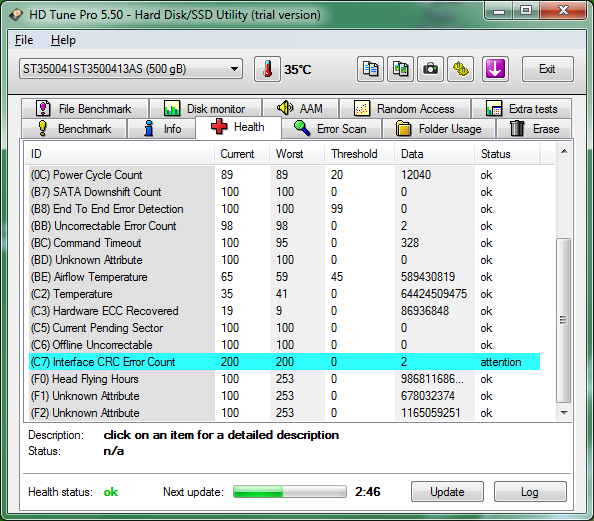Sort by the Current column header

[x=242, y=154]
